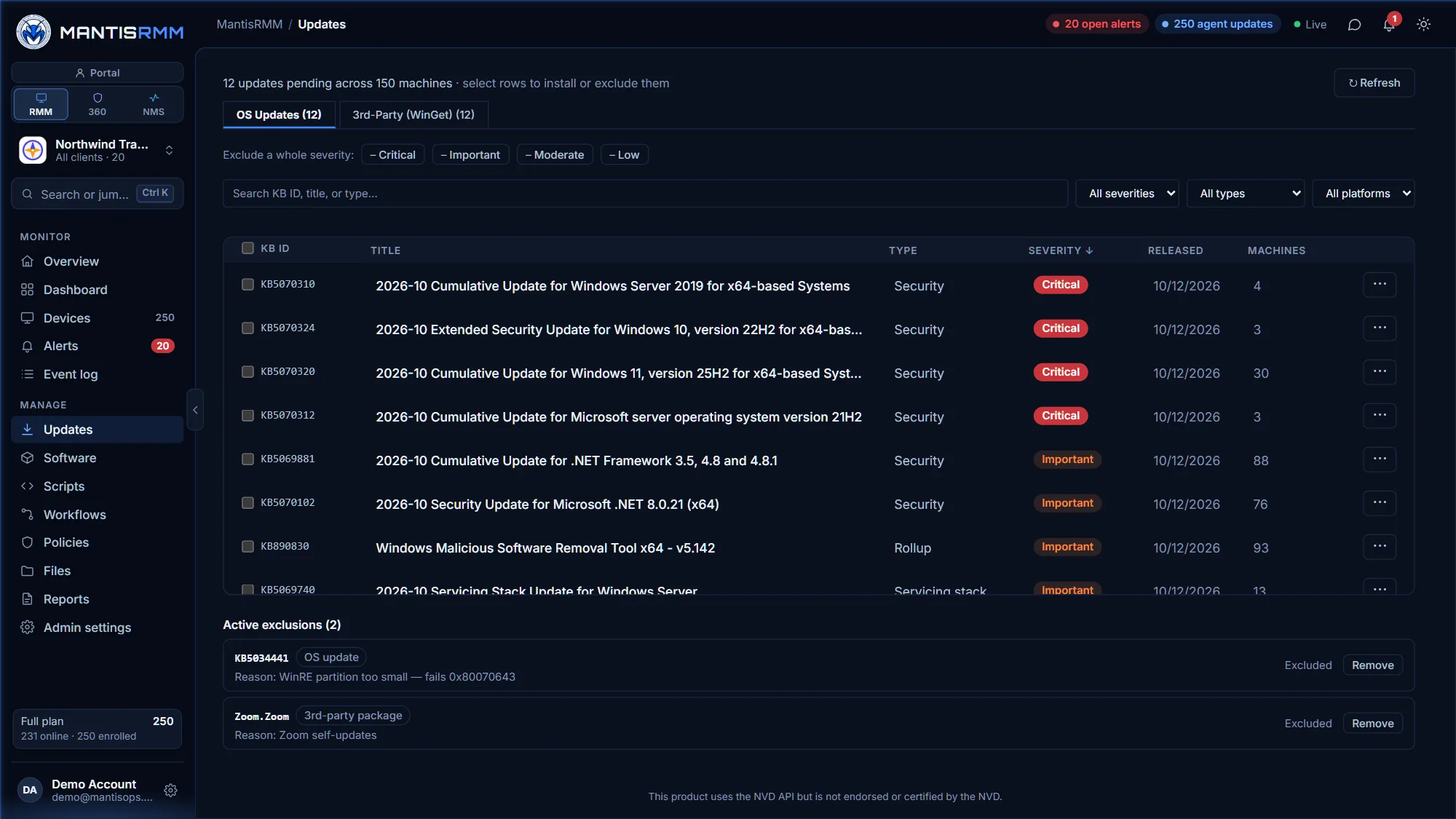Open Scripts in the sidebar
The width and height of the screenshot is (1456, 819).
click(x=97, y=486)
